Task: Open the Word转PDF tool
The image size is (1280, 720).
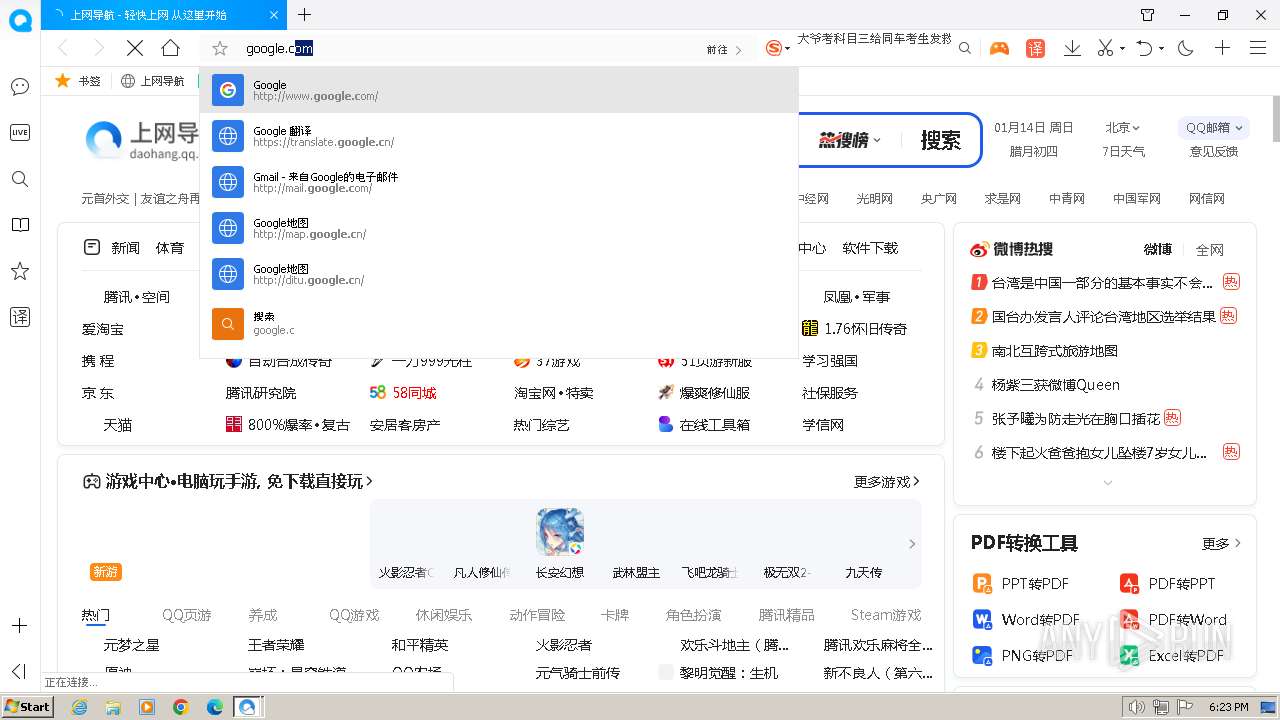Action: (1026, 620)
